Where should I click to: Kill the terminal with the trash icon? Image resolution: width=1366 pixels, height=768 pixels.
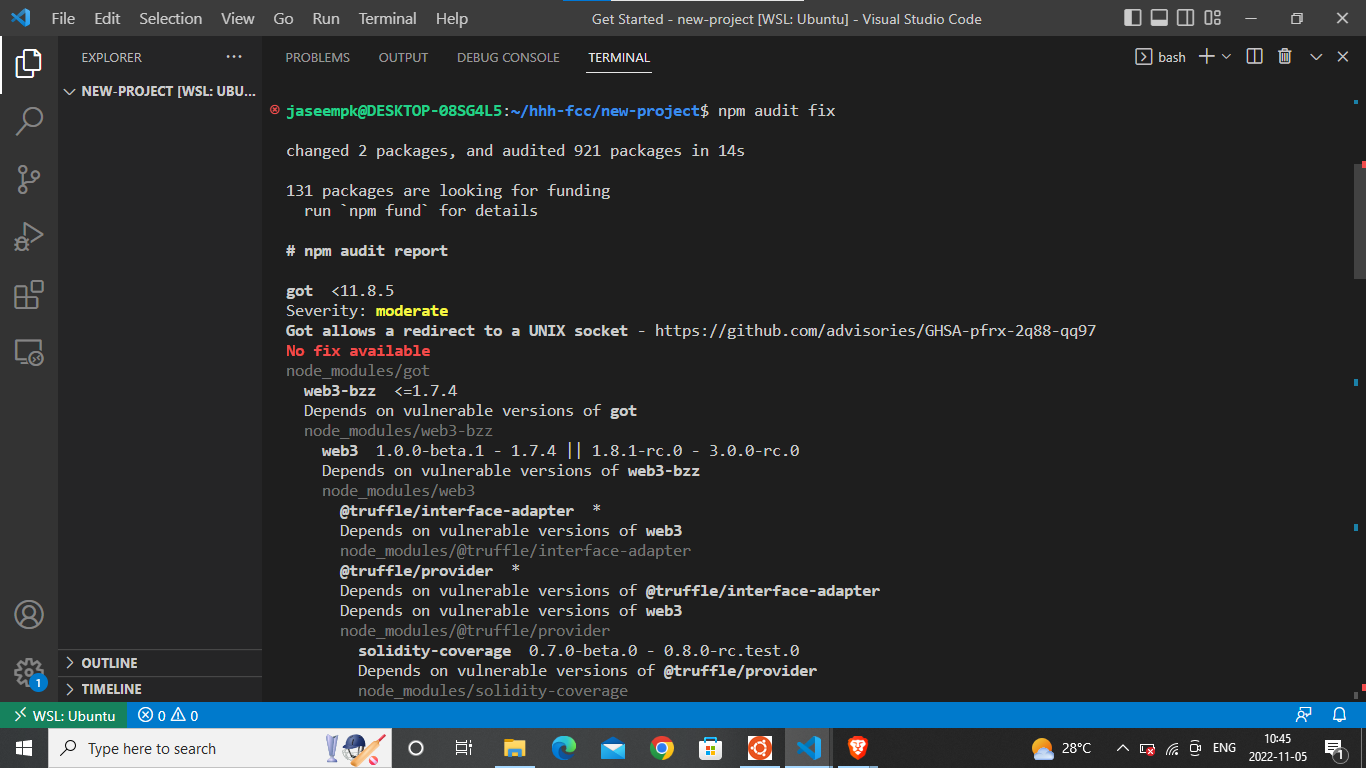[1285, 57]
